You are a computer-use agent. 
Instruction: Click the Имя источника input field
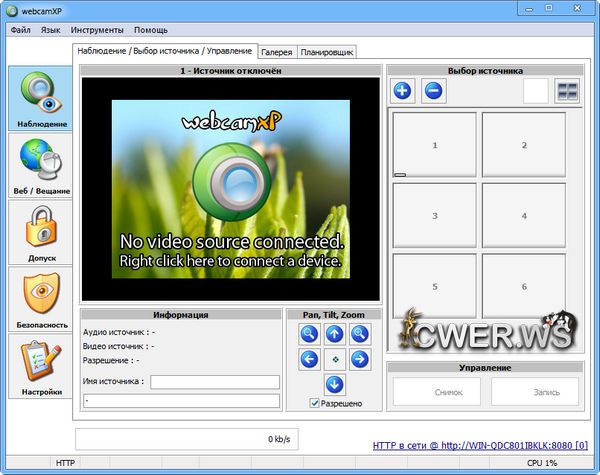[x=214, y=381]
